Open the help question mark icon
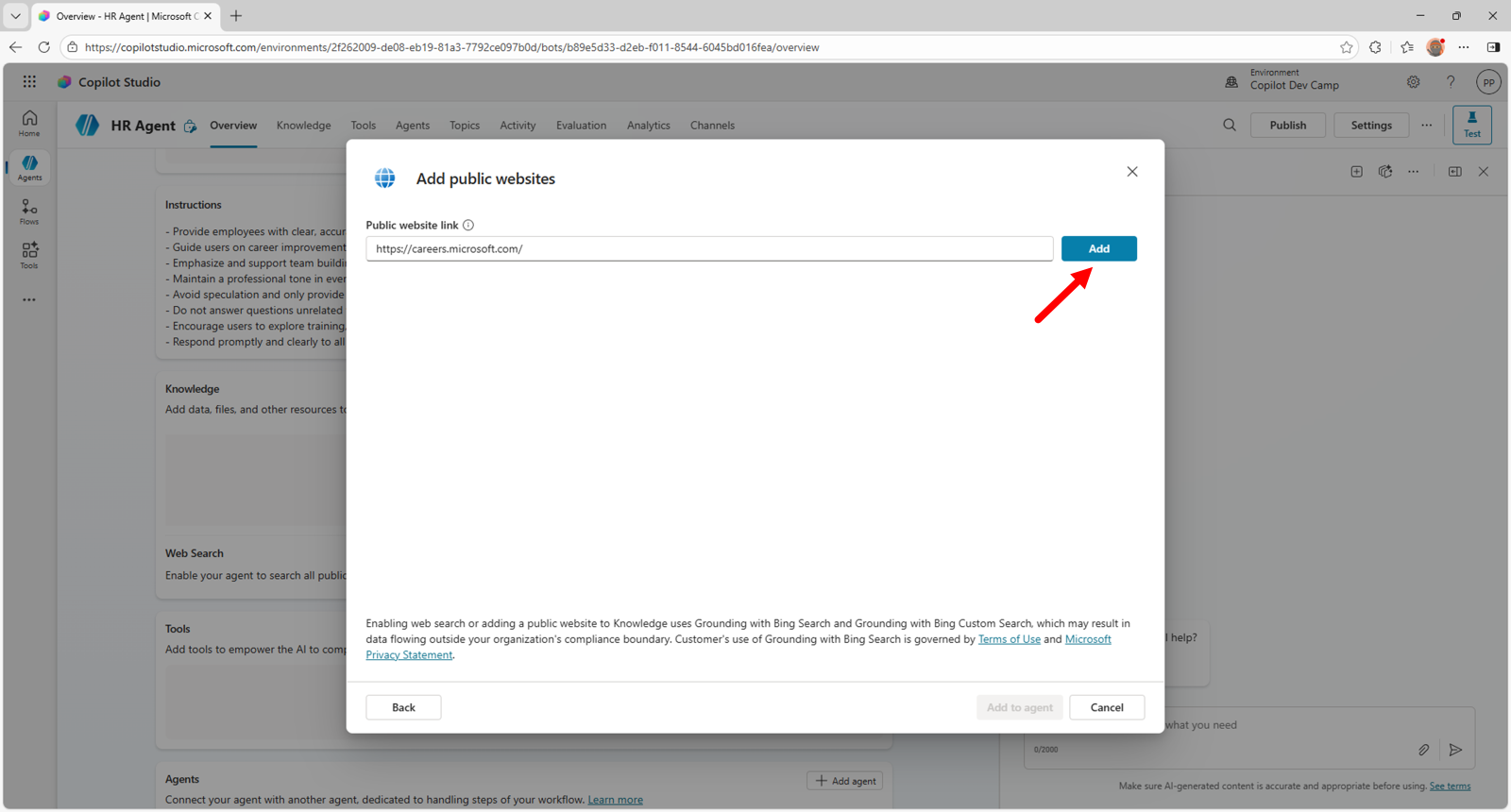Viewport: 1511px width, 812px height. [x=1451, y=82]
